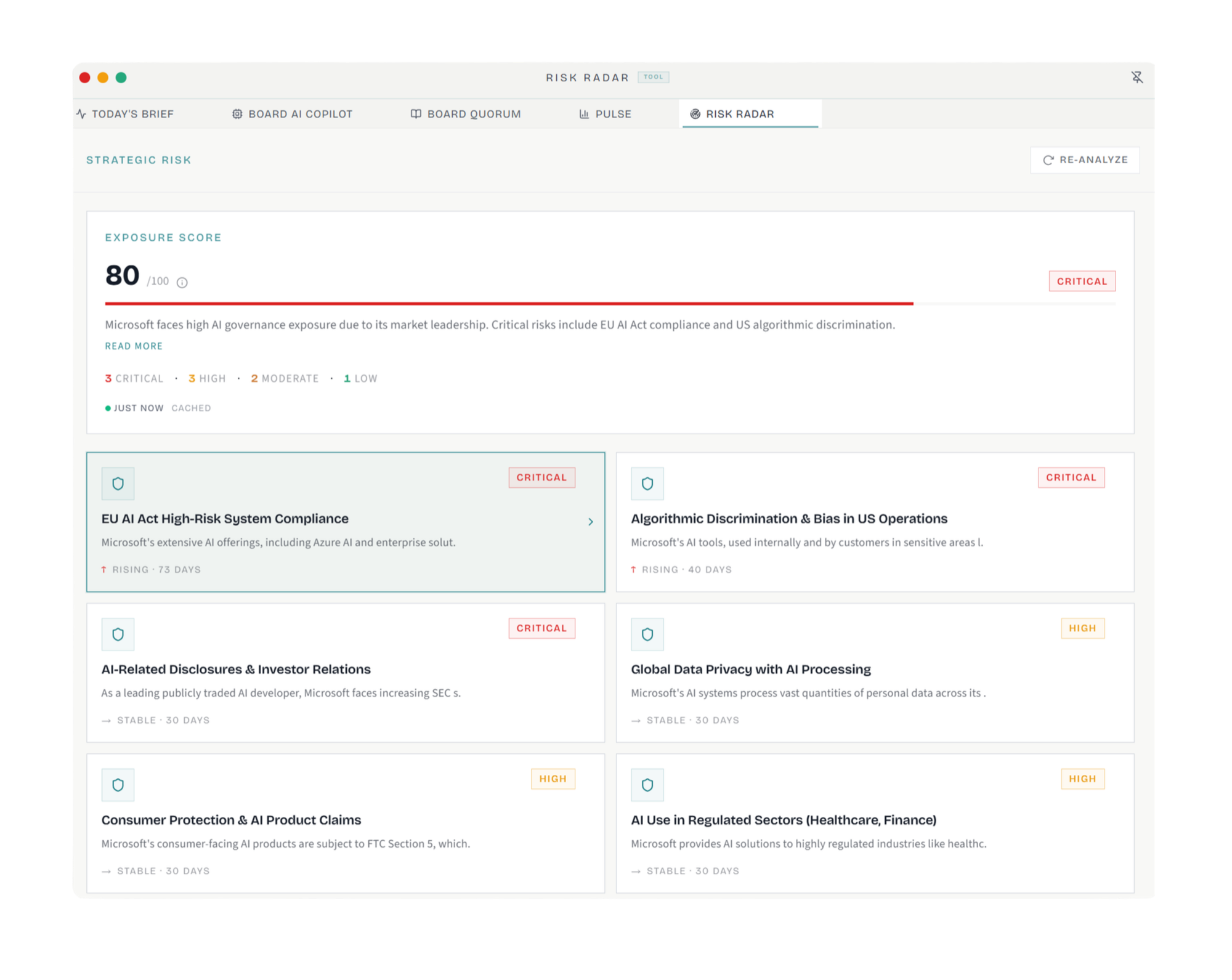This screenshot has width=1232, height=980.
Task: Click shield icon on Regulated Sectors card
Action: [x=647, y=785]
